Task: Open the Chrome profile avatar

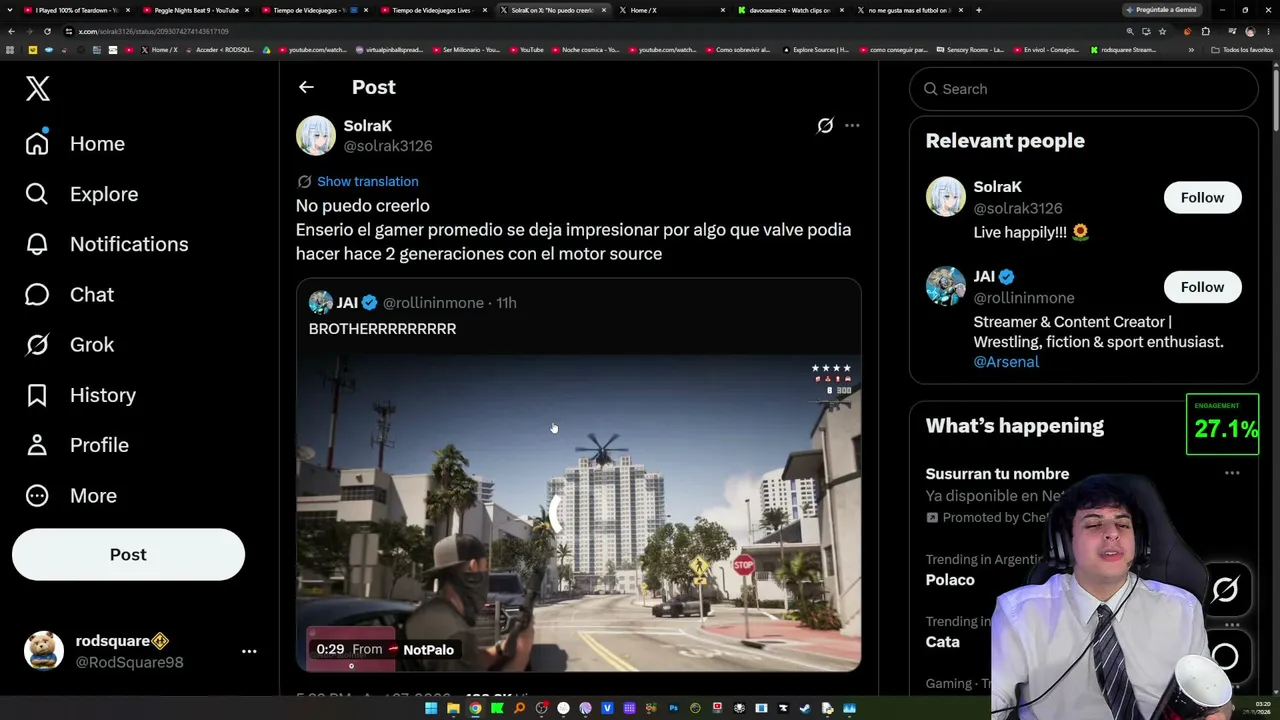Action: coord(1250,31)
